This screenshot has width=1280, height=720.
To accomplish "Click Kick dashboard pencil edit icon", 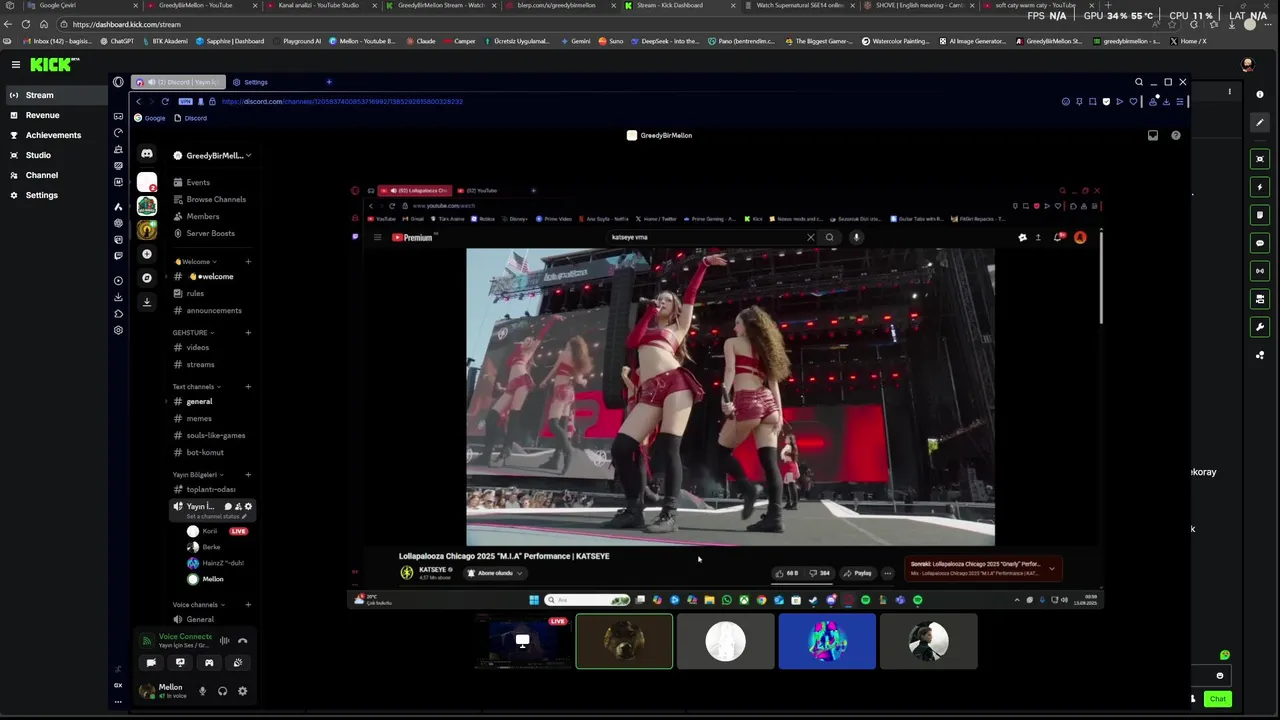I will tap(1260, 123).
